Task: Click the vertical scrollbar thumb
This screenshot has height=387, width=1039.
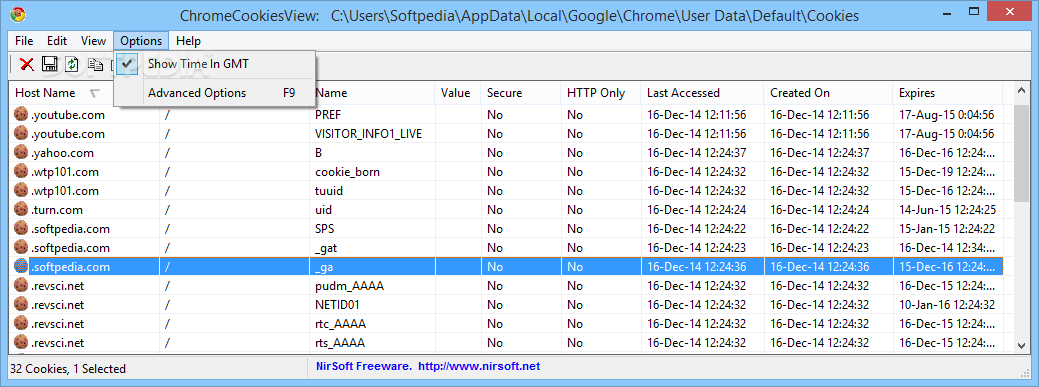Action: click(1022, 153)
